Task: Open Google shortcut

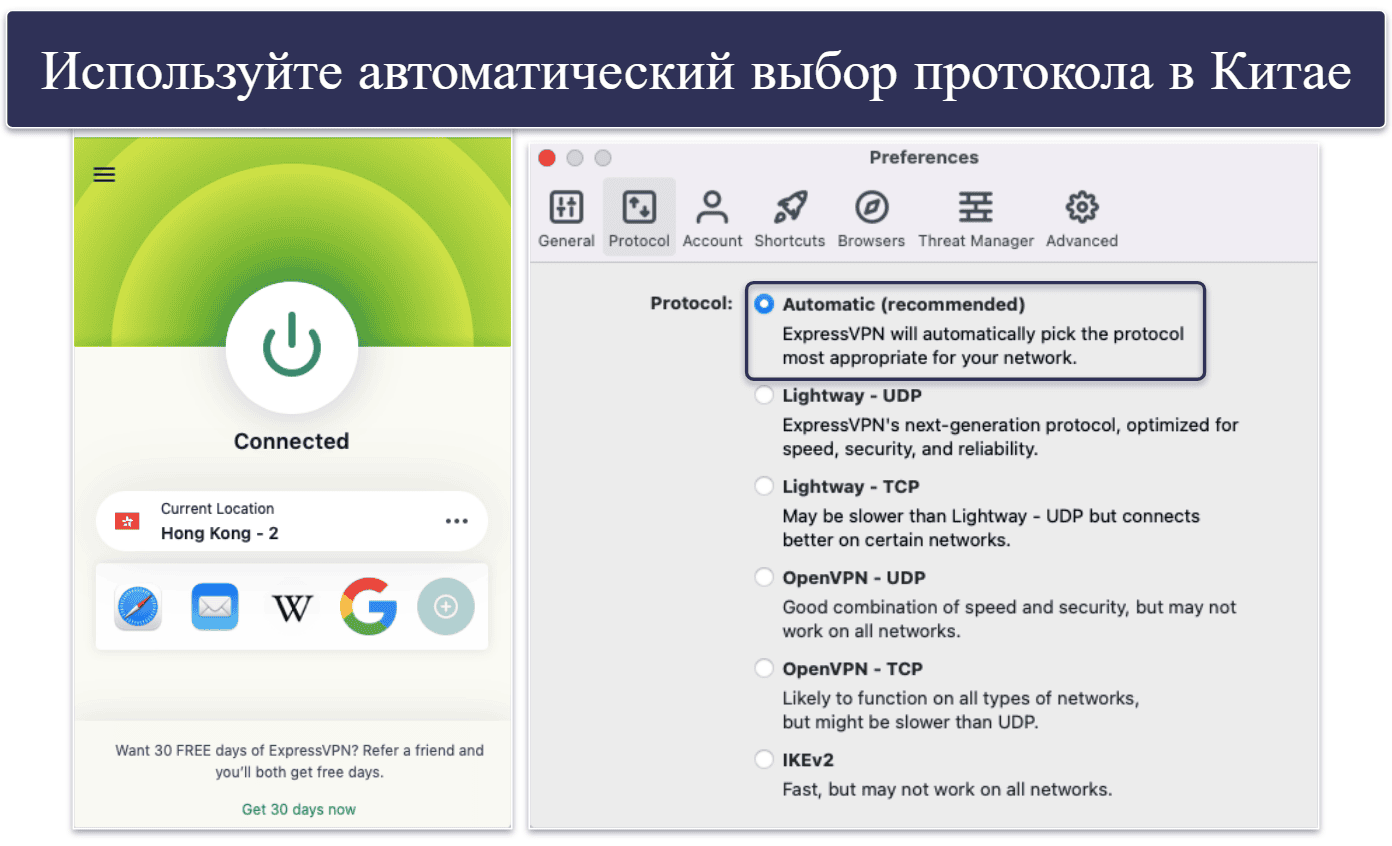Action: pyautogui.click(x=368, y=606)
